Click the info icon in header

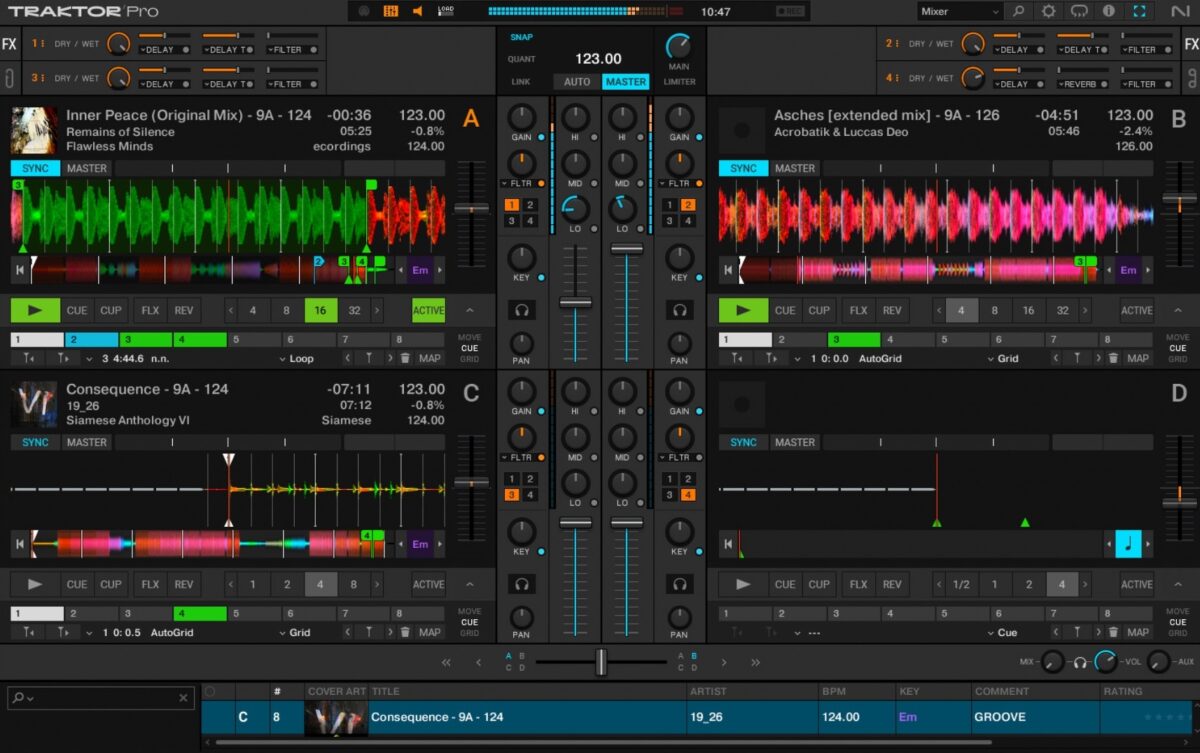tap(1108, 11)
